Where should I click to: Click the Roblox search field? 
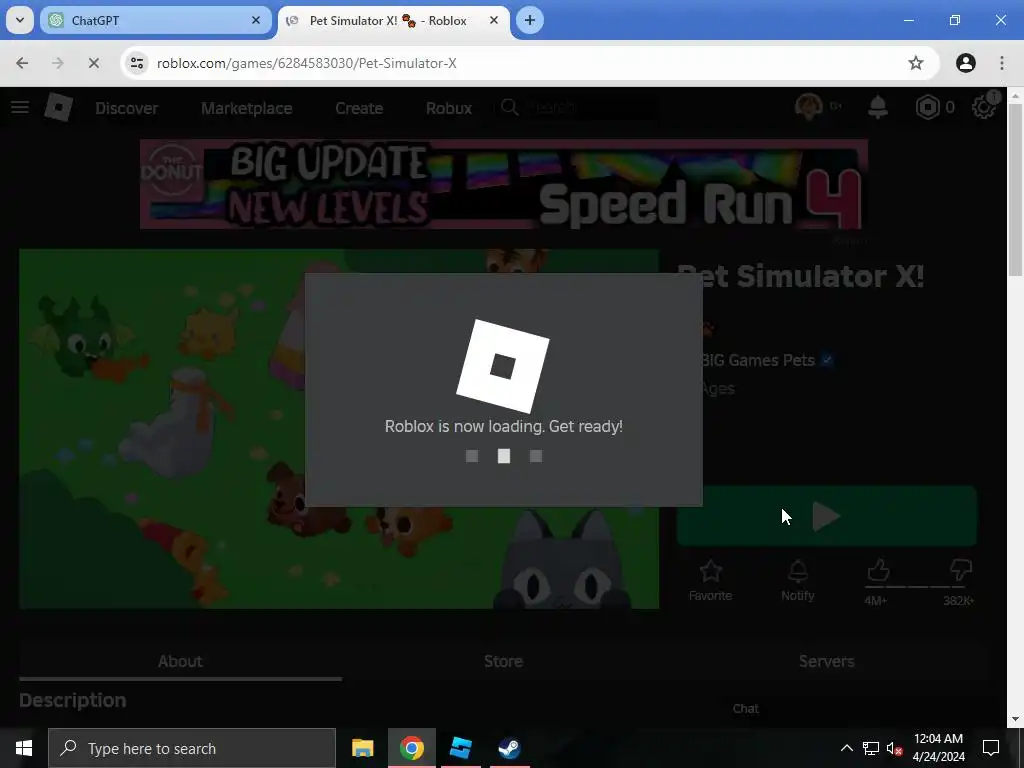(578, 107)
